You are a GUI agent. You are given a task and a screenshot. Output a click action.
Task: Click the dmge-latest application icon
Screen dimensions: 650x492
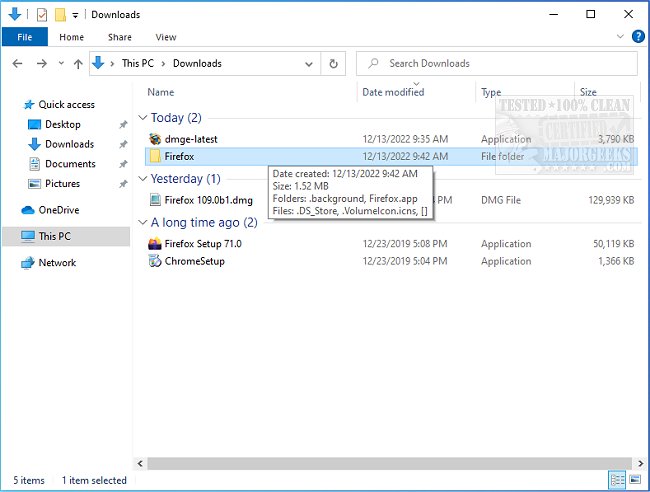[x=155, y=139]
